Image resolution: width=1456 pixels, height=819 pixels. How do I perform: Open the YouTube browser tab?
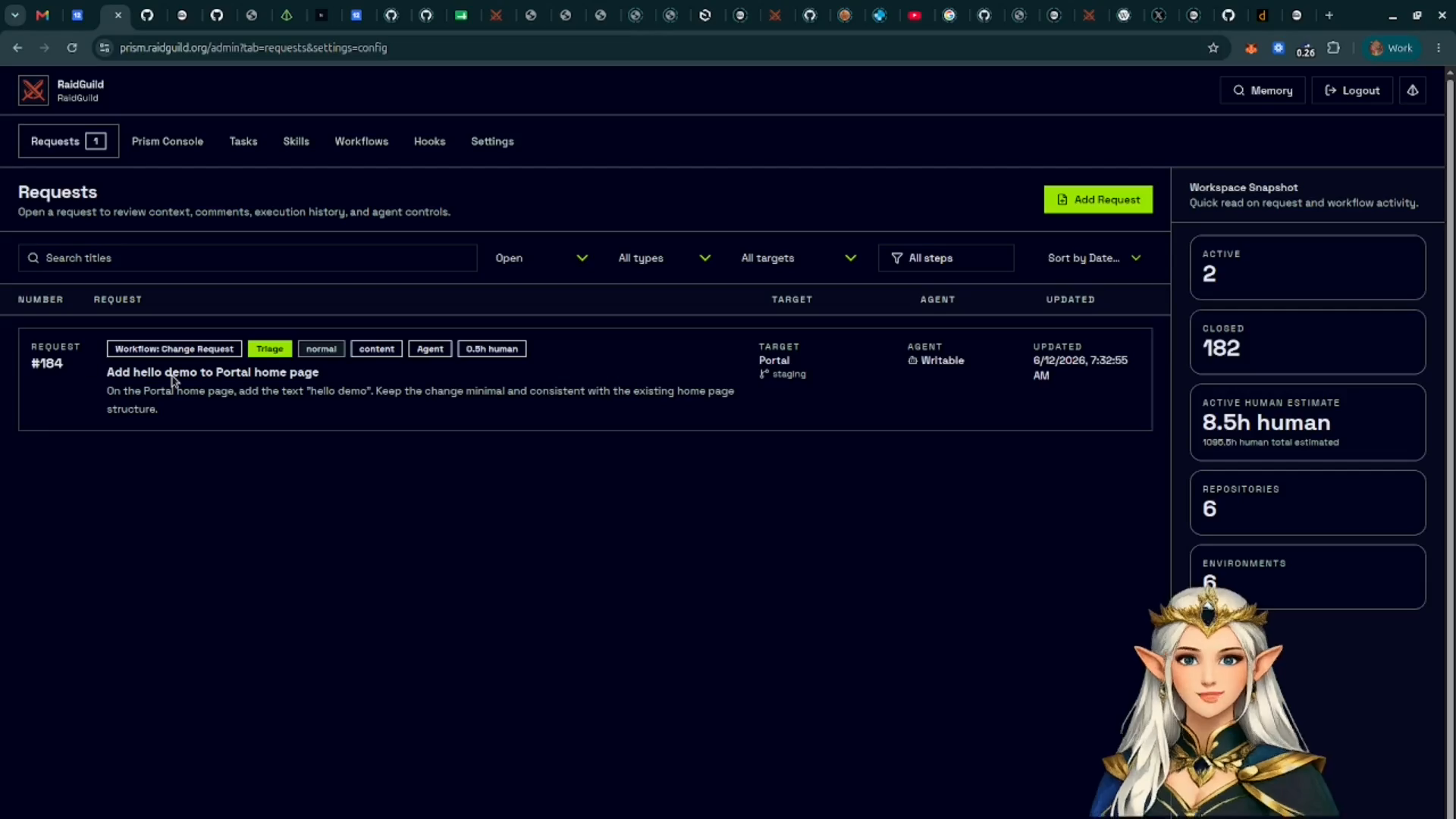tap(915, 15)
